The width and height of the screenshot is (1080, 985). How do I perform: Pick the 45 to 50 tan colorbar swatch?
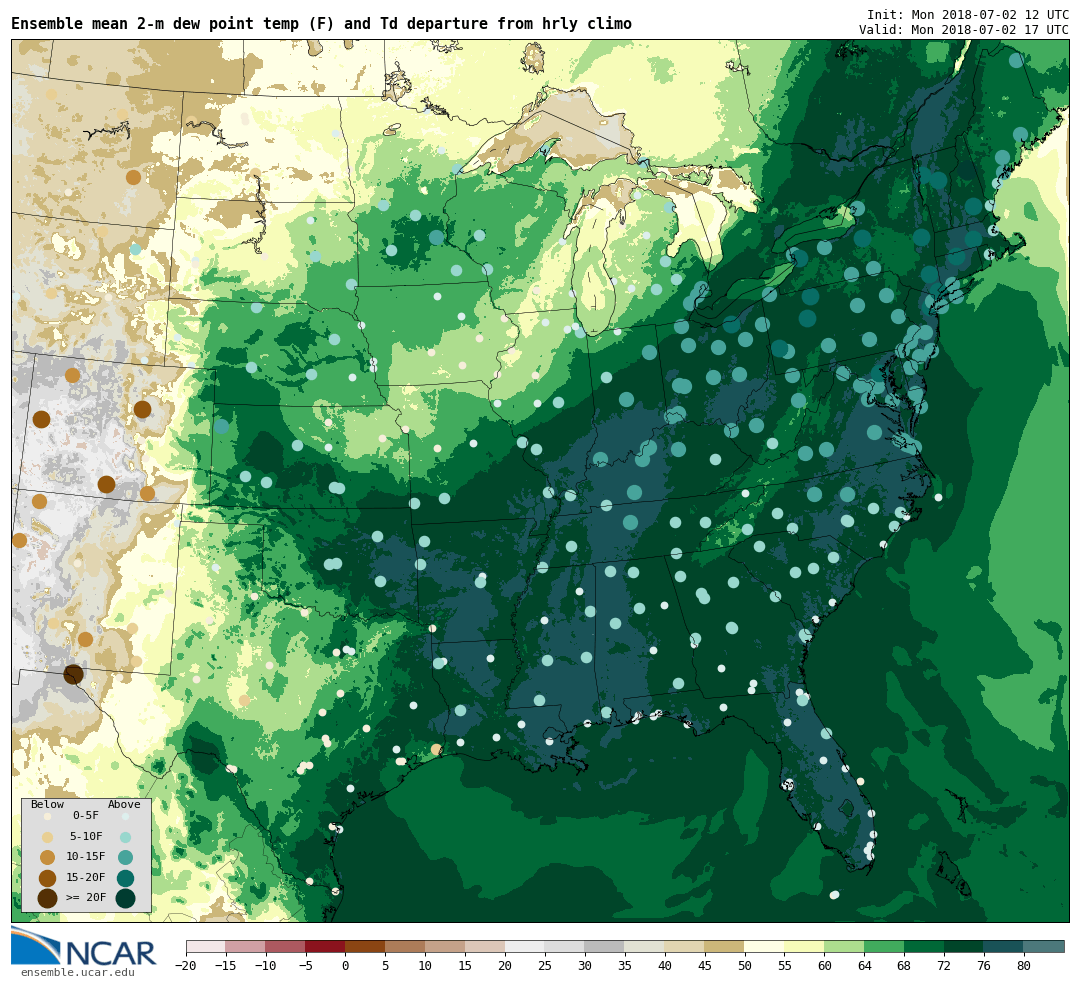pos(724,946)
